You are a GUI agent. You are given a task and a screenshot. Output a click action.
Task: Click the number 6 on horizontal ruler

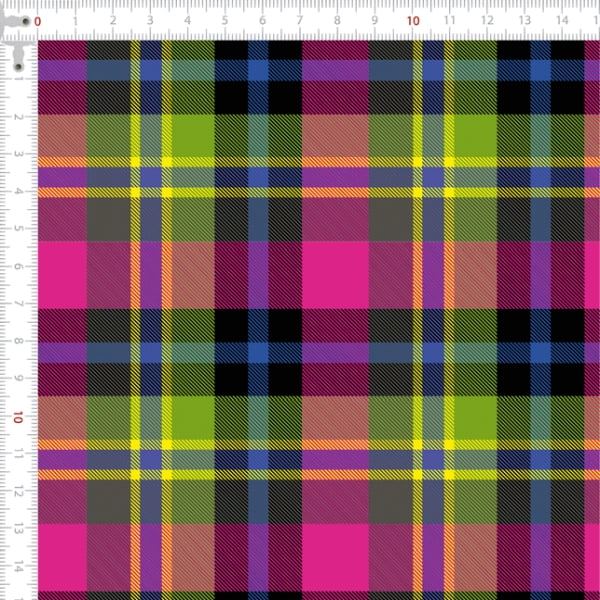262,21
